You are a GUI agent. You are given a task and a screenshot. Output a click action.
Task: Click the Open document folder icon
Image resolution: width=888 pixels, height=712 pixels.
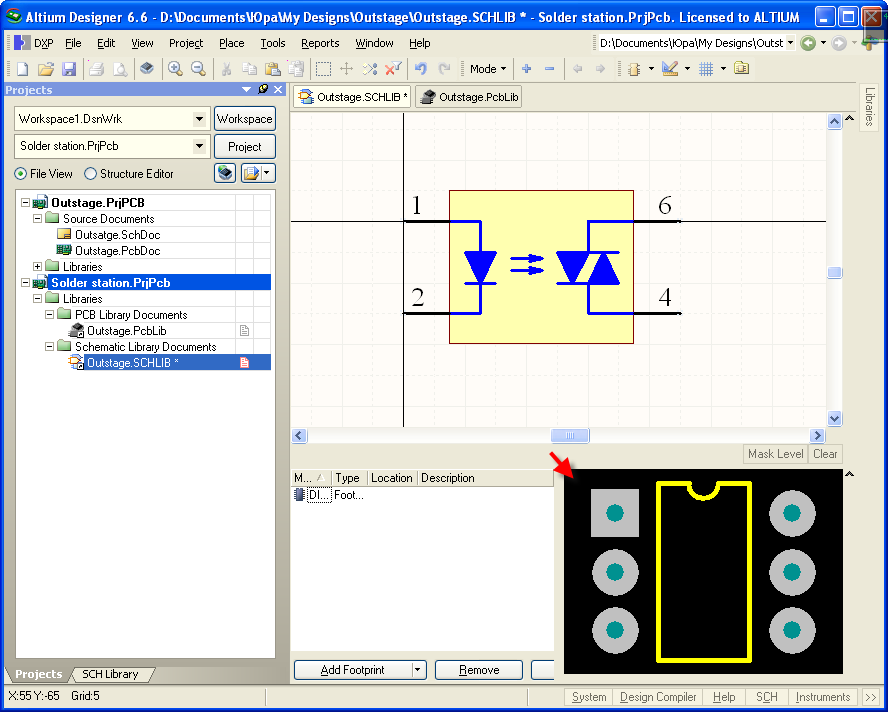[46, 69]
